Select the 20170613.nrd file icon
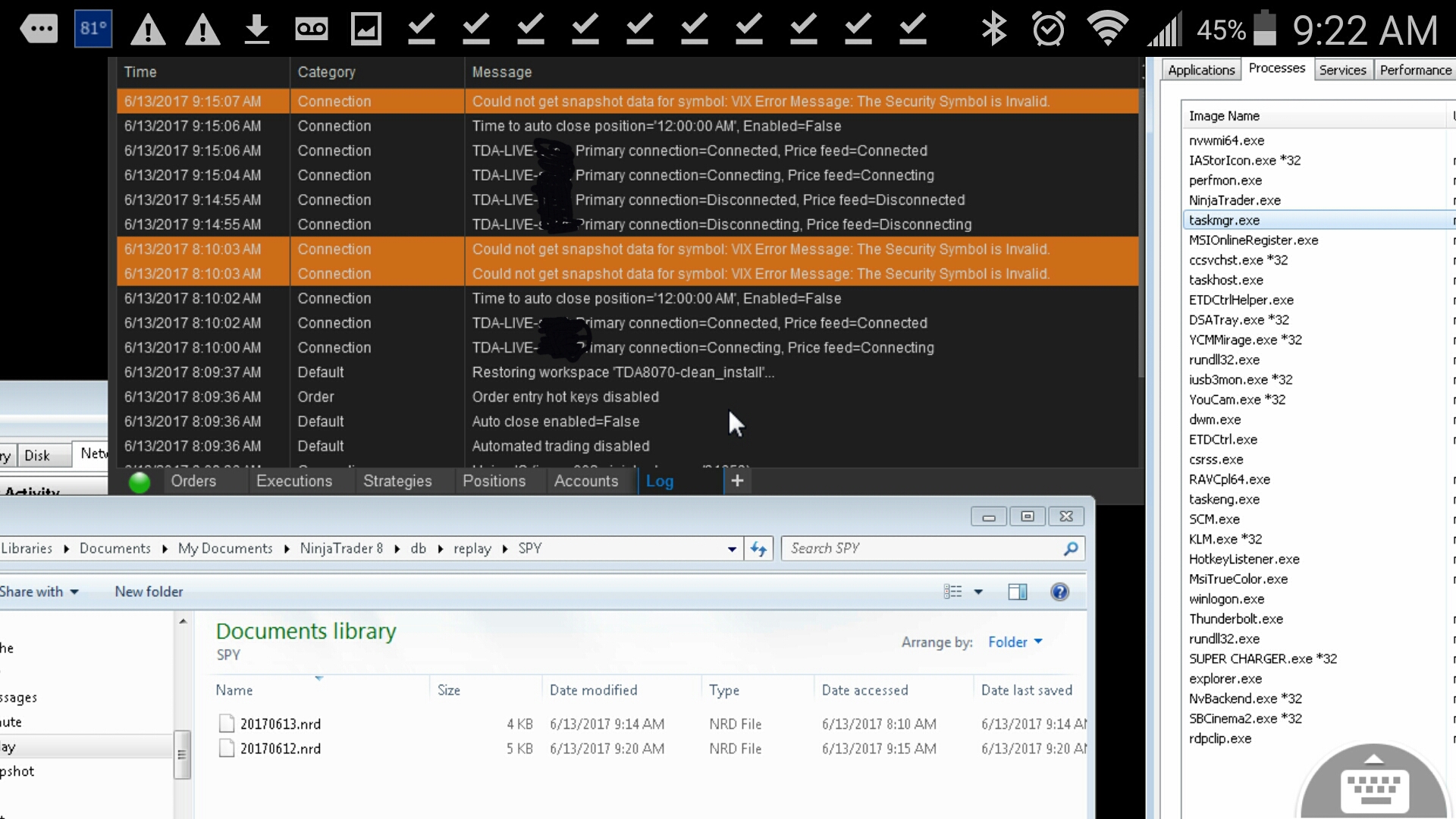 point(226,723)
